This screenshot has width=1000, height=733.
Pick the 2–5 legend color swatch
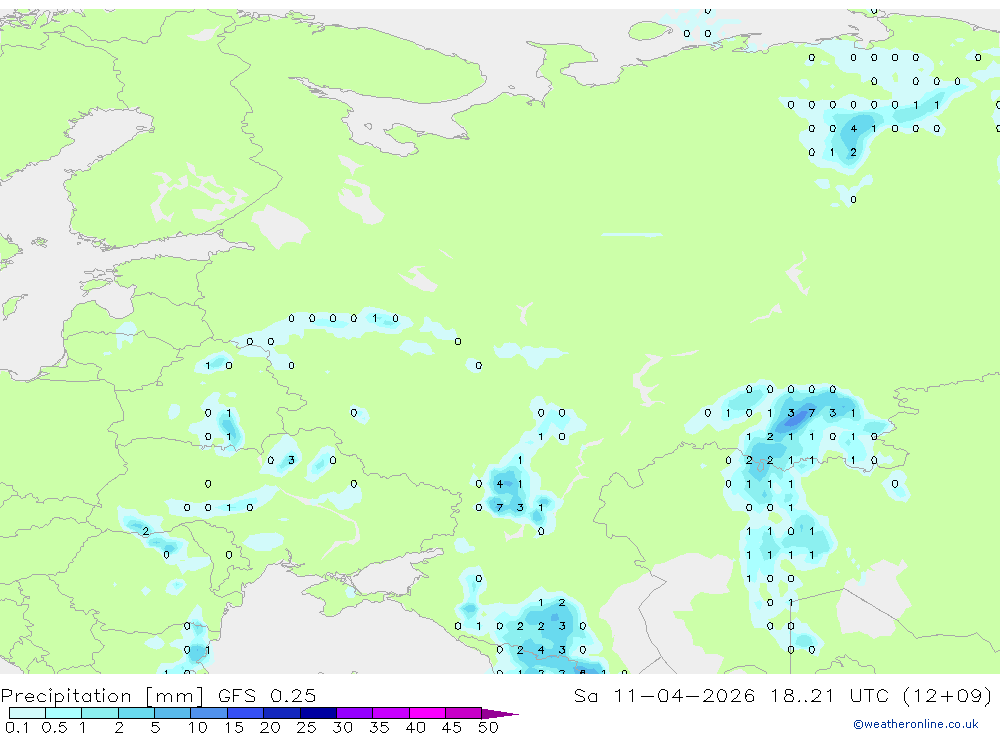click(136, 713)
